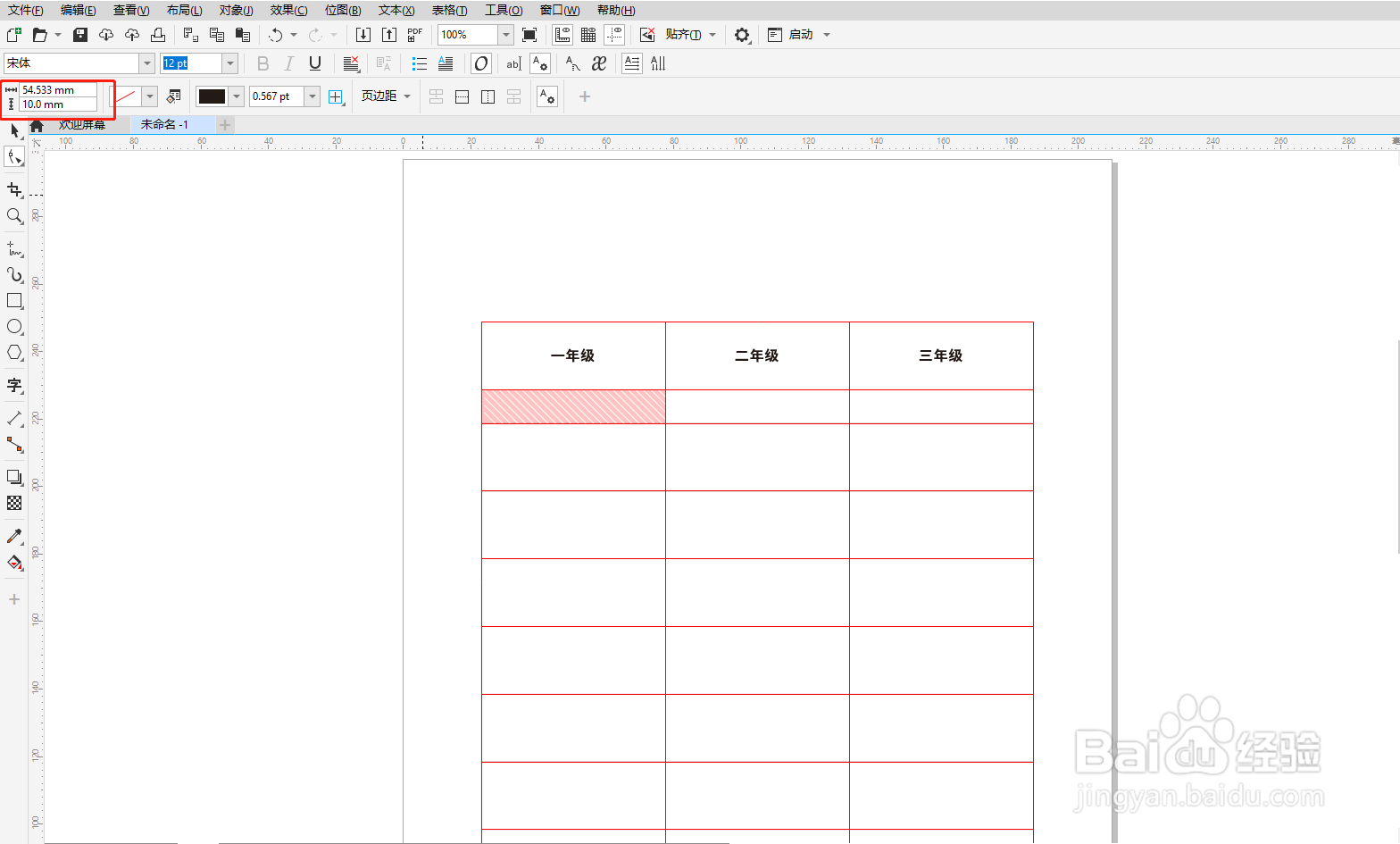The height and width of the screenshot is (844, 1400).
Task: Click the Edit fill button
Action: (174, 96)
